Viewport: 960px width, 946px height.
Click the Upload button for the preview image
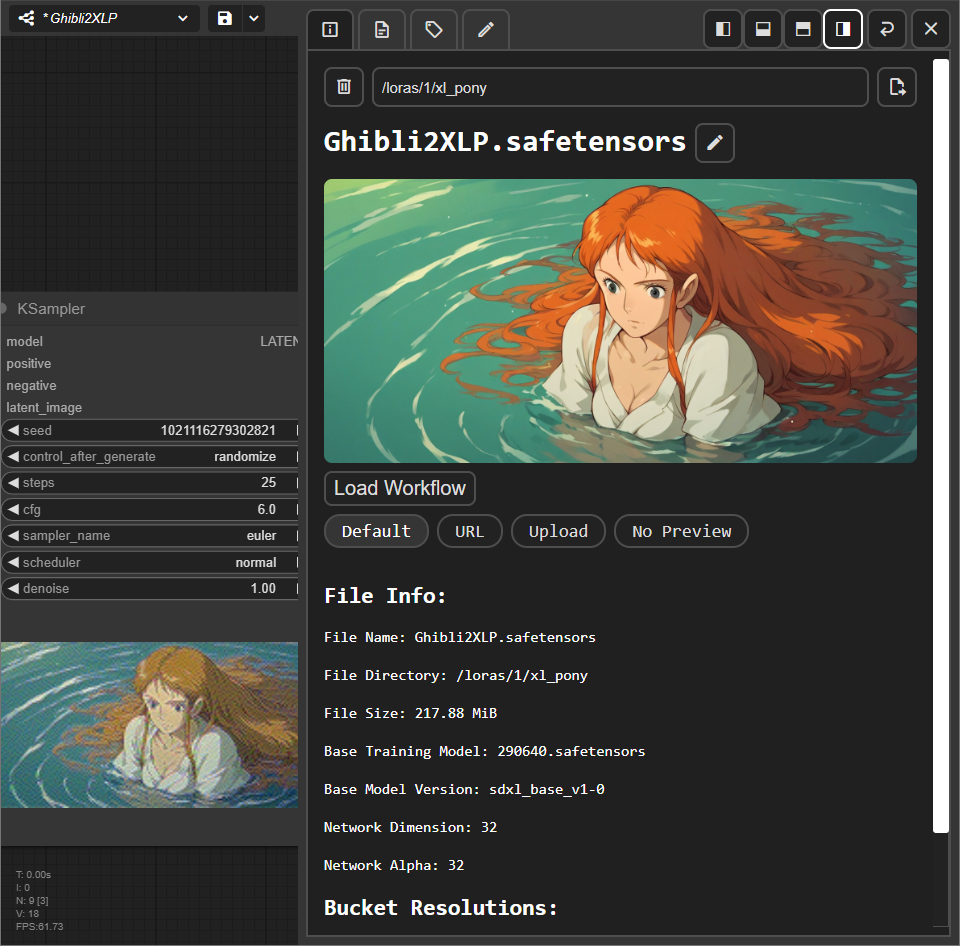coord(558,531)
